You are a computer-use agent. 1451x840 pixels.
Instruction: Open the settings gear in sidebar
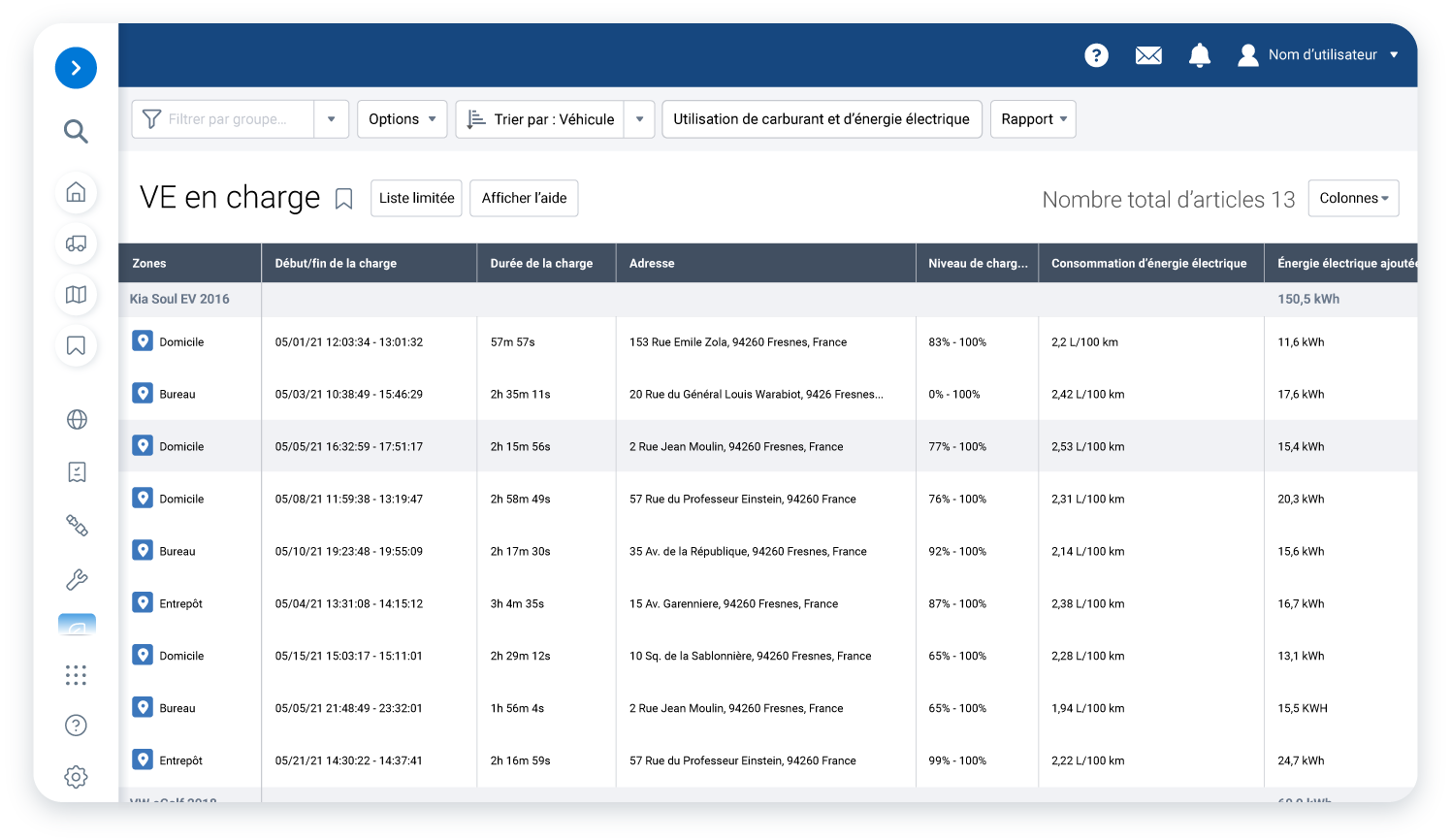(x=76, y=777)
